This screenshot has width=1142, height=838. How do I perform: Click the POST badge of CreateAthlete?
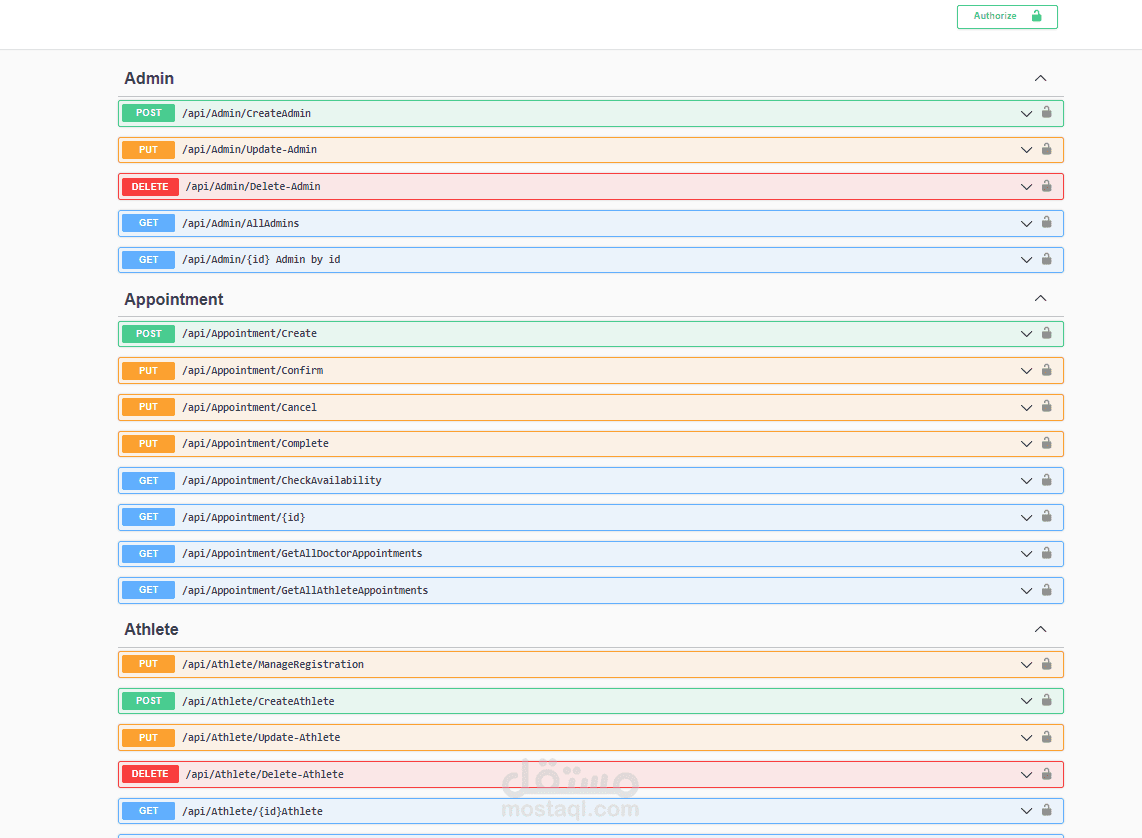(x=149, y=701)
